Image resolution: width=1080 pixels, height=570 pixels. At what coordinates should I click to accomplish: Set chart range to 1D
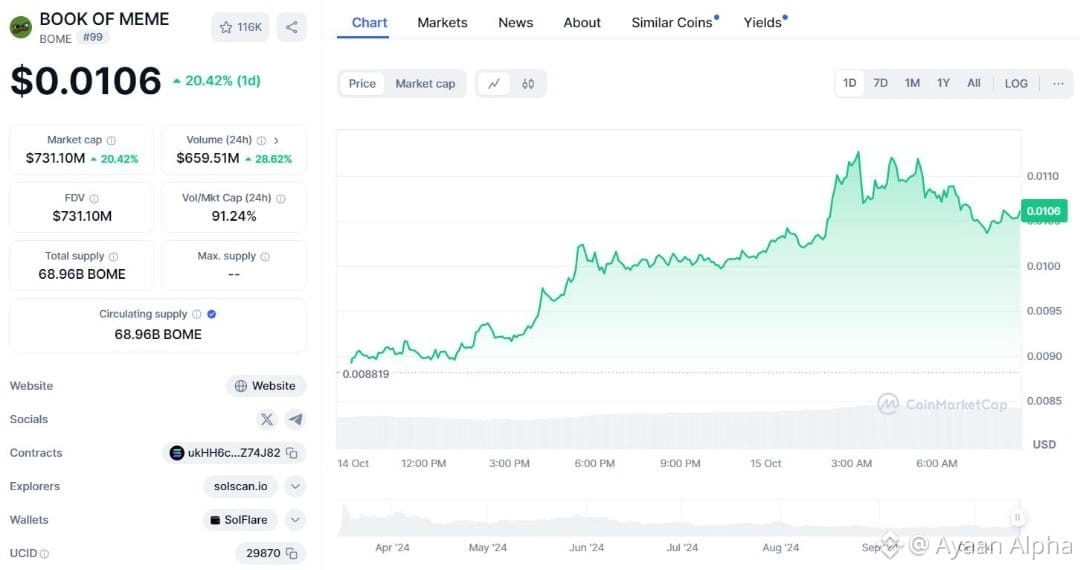(850, 83)
